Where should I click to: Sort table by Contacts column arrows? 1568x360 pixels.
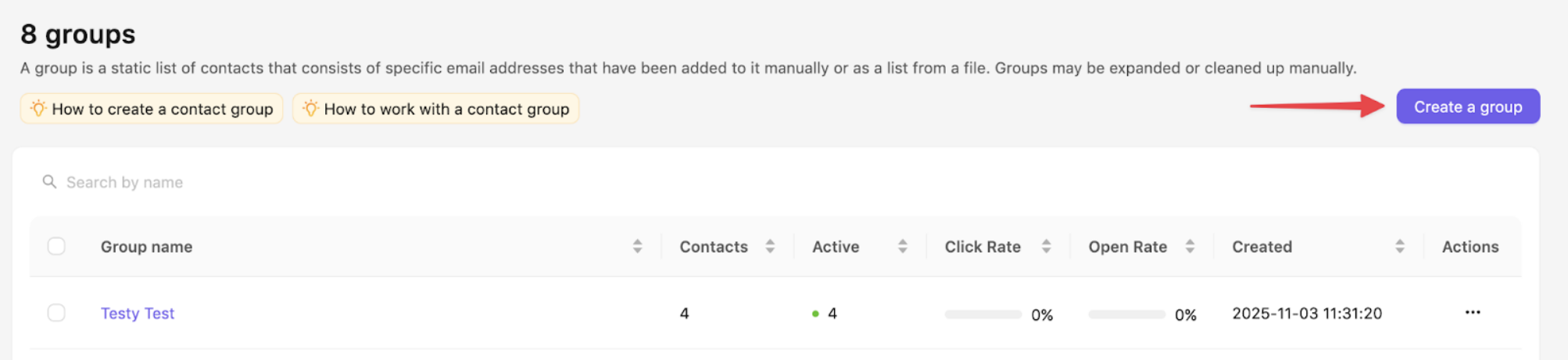[770, 247]
